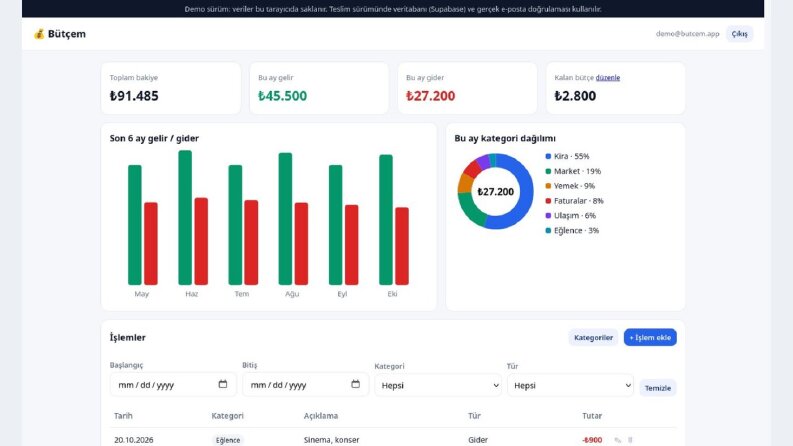Click the Bu ay kategori dağılımı heading
Viewport: 793px width, 446px height.
(x=505, y=139)
